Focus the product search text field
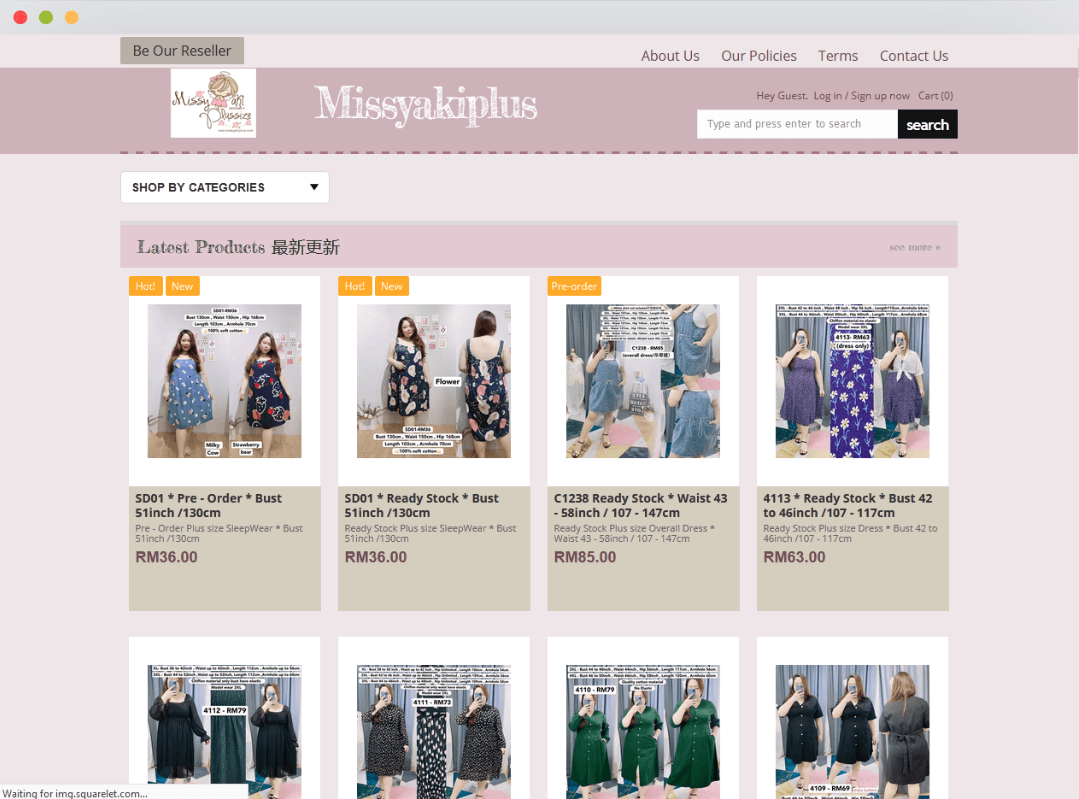This screenshot has width=1079, height=799. [797, 124]
